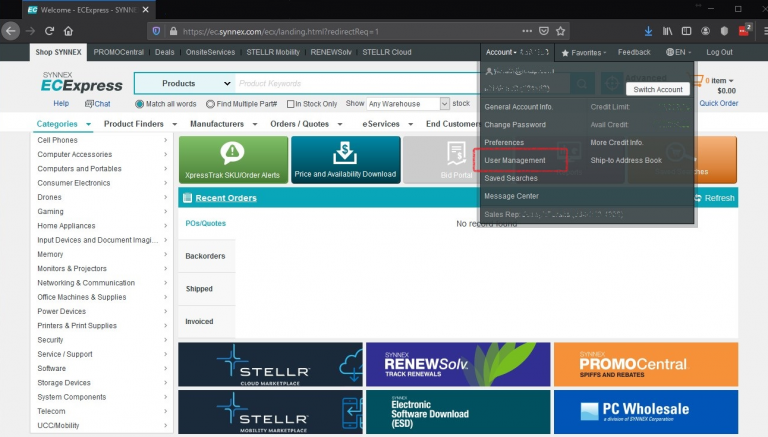The width and height of the screenshot is (768, 437).
Task: Click the Quick Order link
Action: pyautogui.click(x=719, y=103)
